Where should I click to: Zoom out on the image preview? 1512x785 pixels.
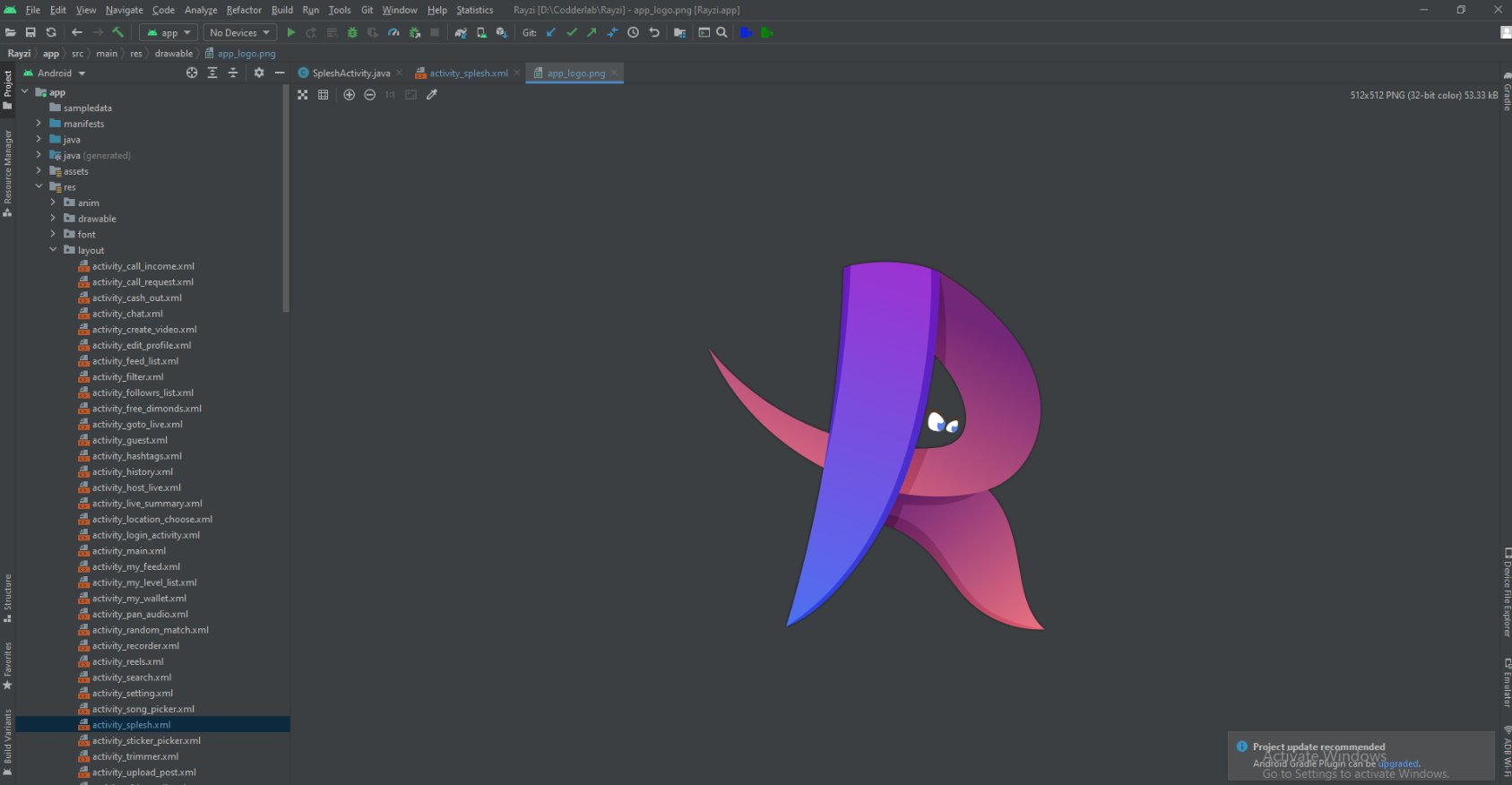point(369,95)
